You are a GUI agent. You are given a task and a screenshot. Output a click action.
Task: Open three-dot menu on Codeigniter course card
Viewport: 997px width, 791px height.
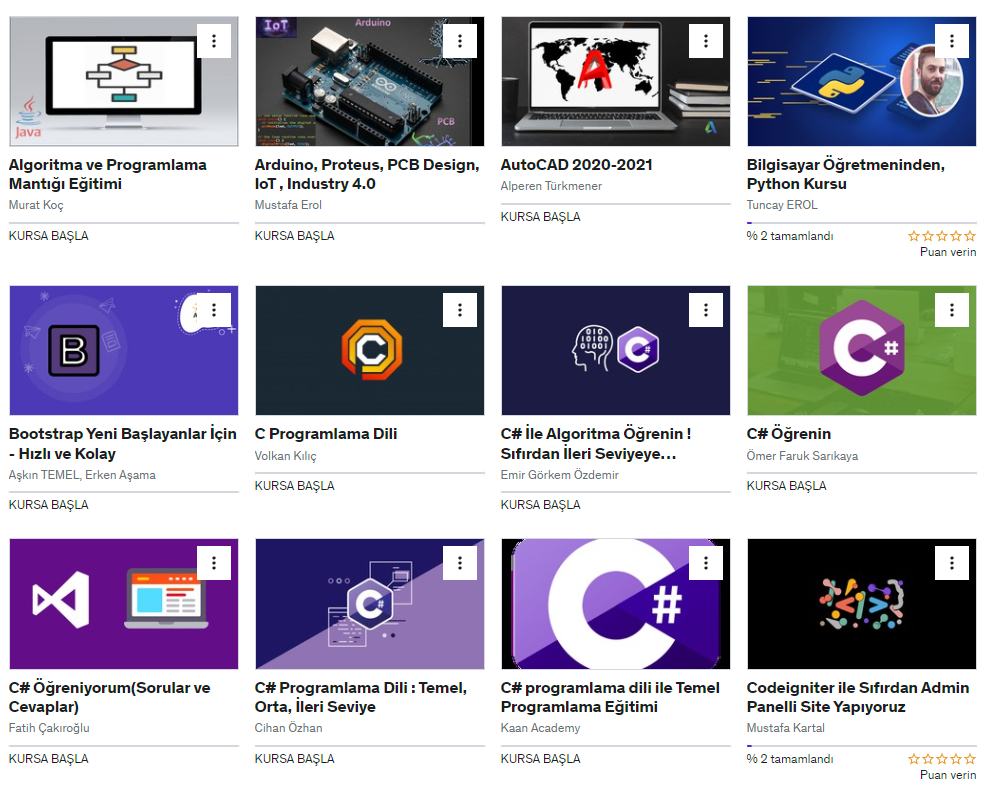[952, 563]
